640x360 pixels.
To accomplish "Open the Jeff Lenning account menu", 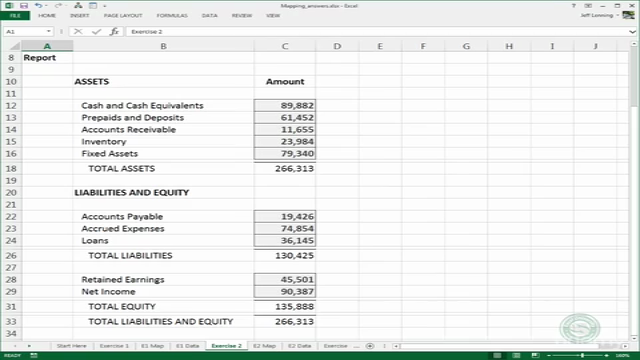I will [599, 16].
